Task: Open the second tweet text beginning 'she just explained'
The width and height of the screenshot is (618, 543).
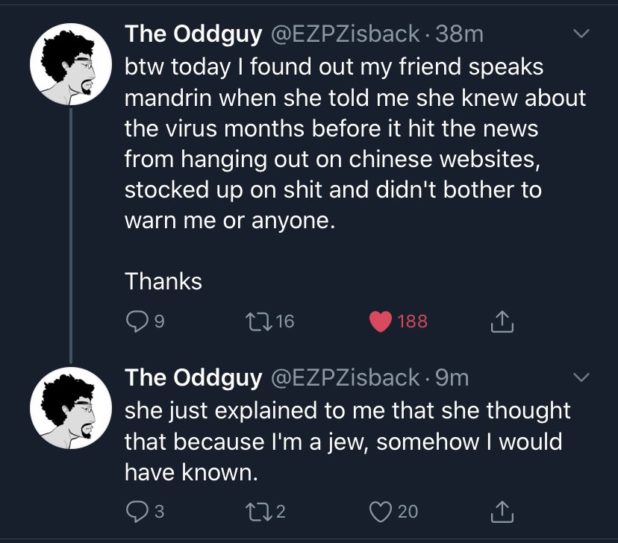Action: pos(345,441)
